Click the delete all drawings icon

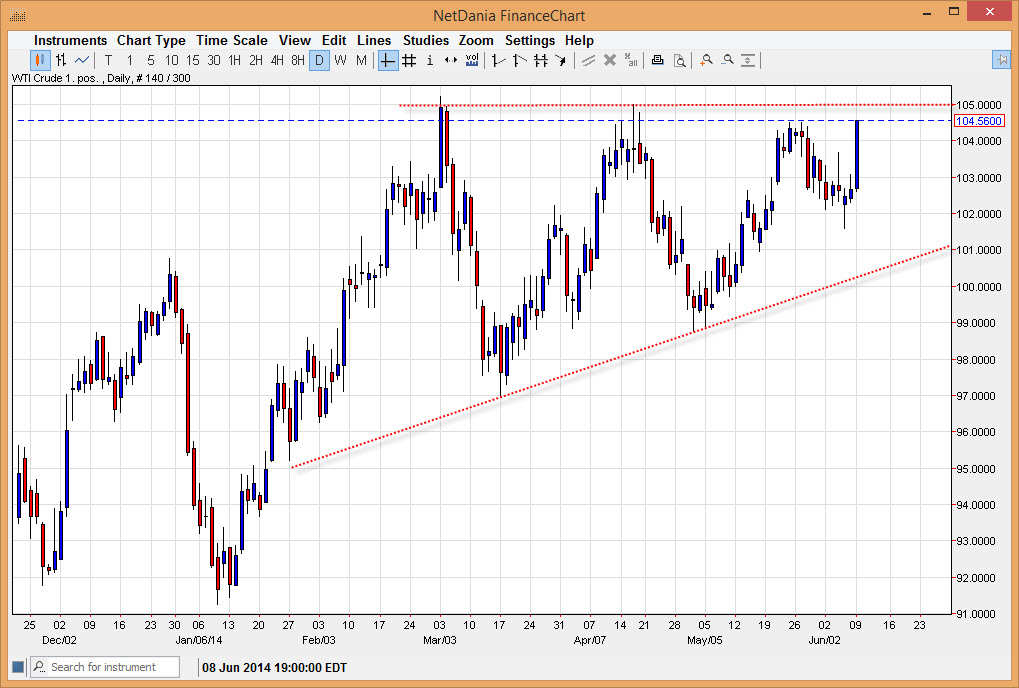[x=631, y=60]
